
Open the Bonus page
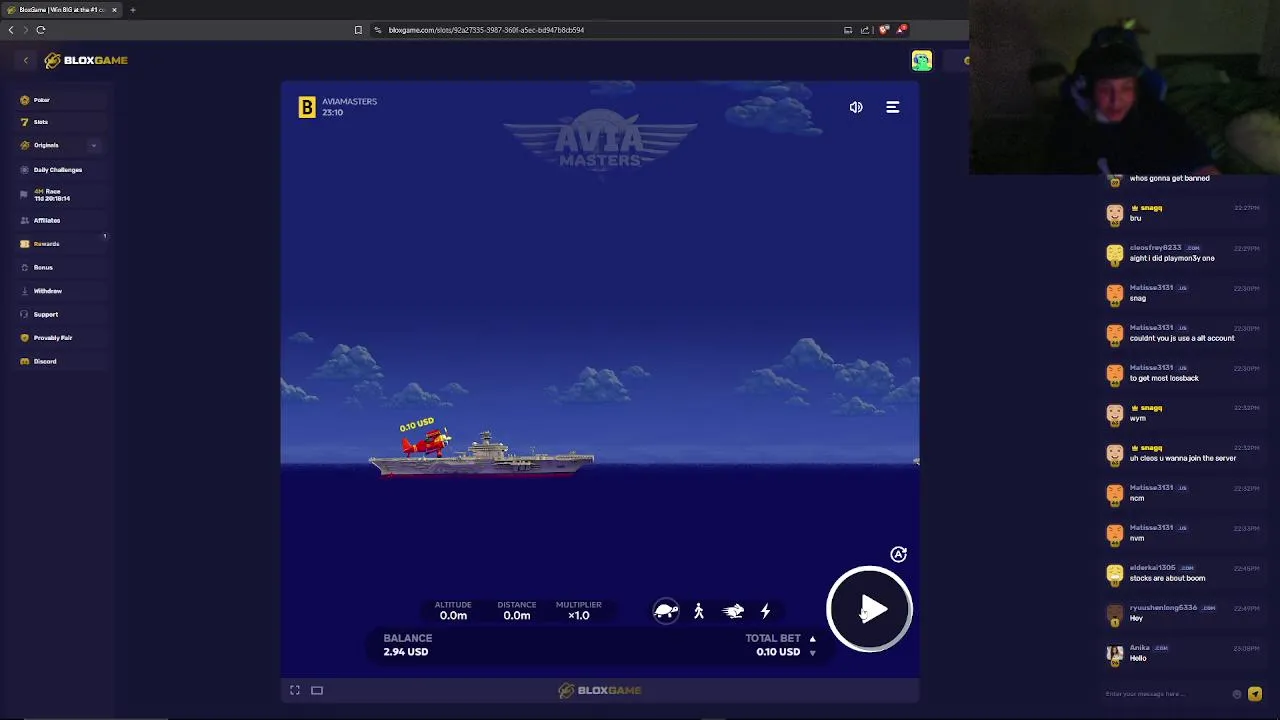pos(60,267)
